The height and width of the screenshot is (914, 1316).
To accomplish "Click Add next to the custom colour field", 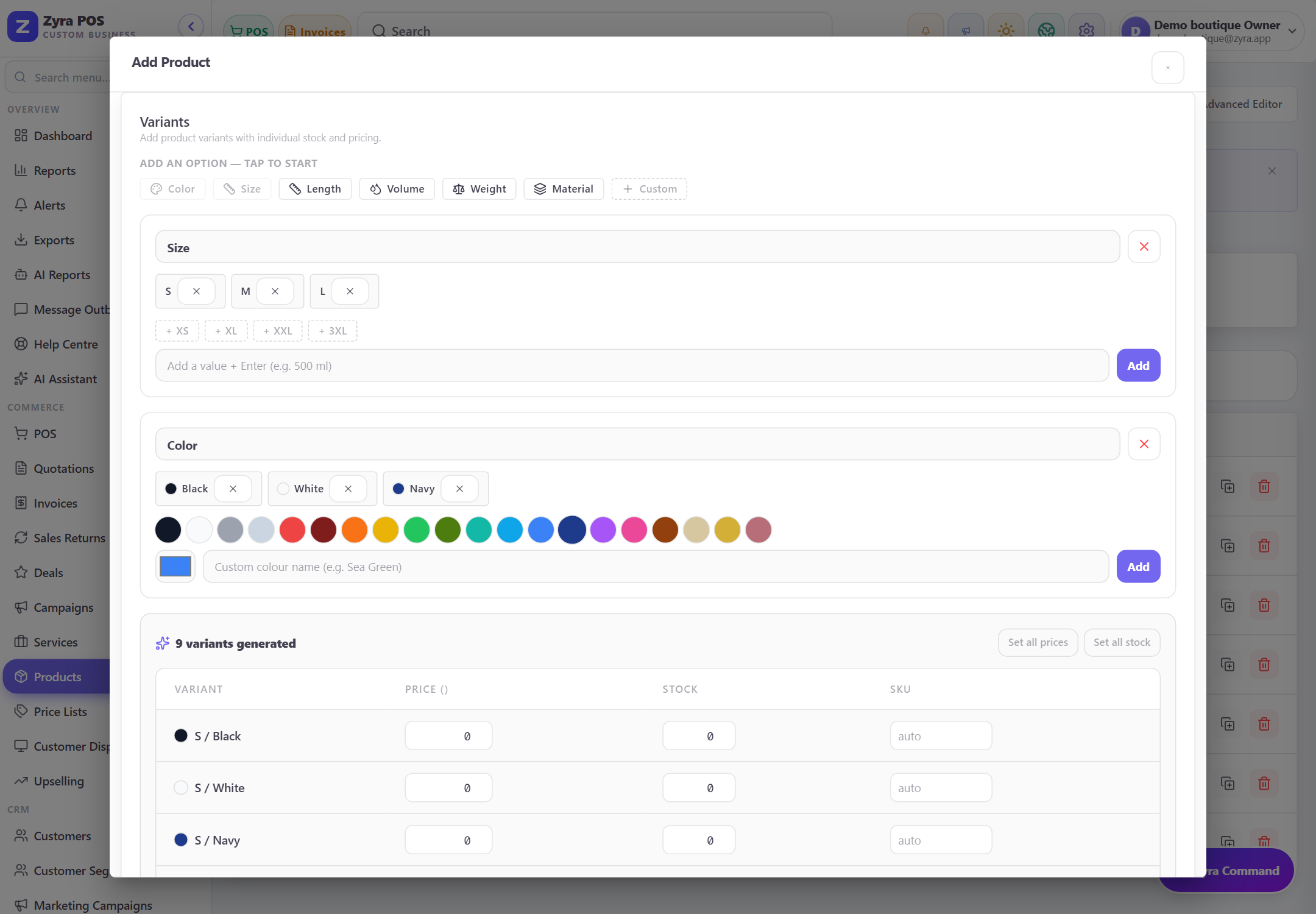I will (x=1138, y=567).
